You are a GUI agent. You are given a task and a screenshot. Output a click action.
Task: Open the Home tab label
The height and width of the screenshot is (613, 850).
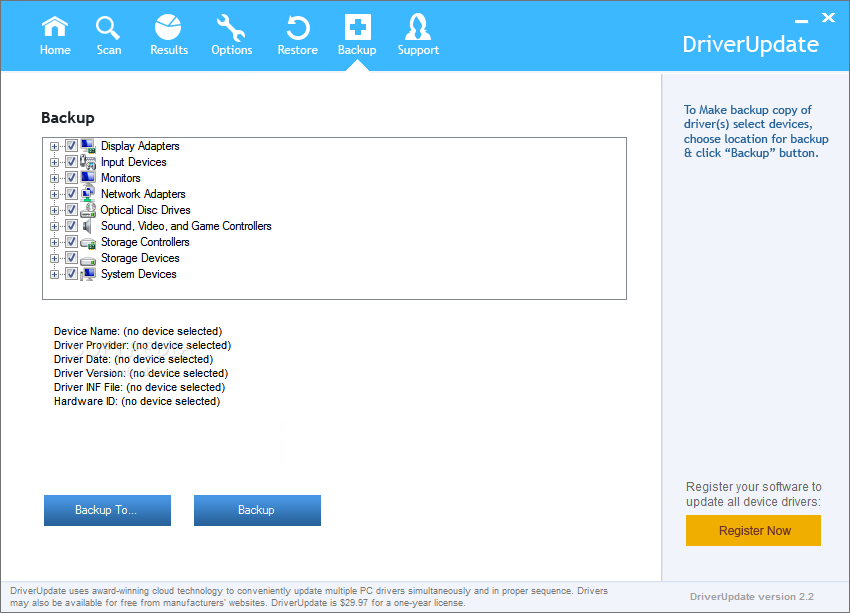click(x=55, y=50)
